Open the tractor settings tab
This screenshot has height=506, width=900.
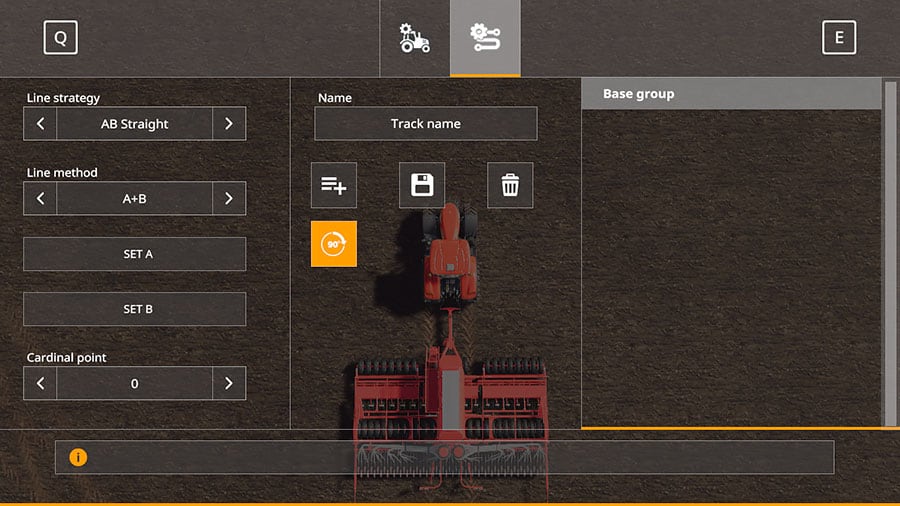point(415,38)
